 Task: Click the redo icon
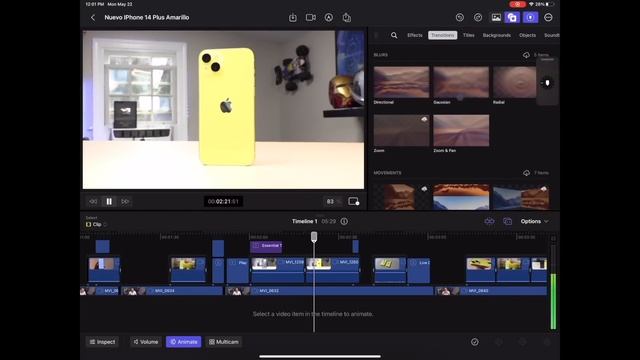point(478,18)
